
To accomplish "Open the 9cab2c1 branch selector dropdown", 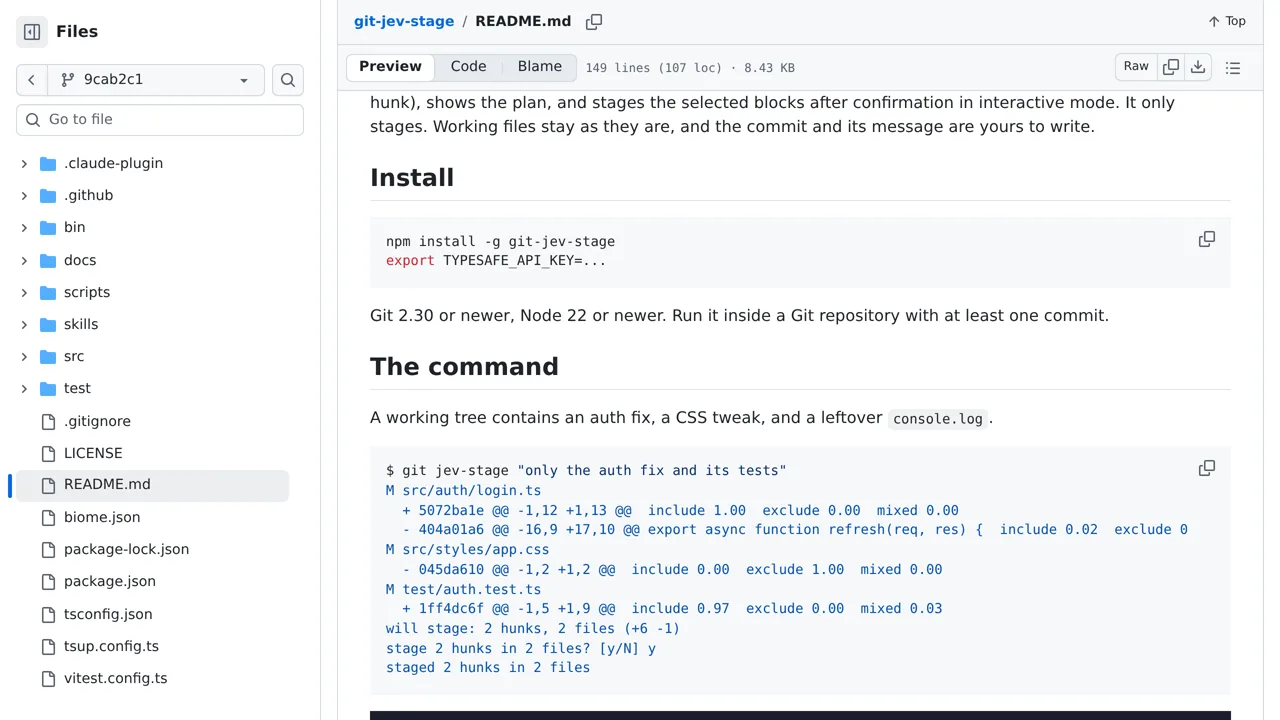I will point(156,80).
